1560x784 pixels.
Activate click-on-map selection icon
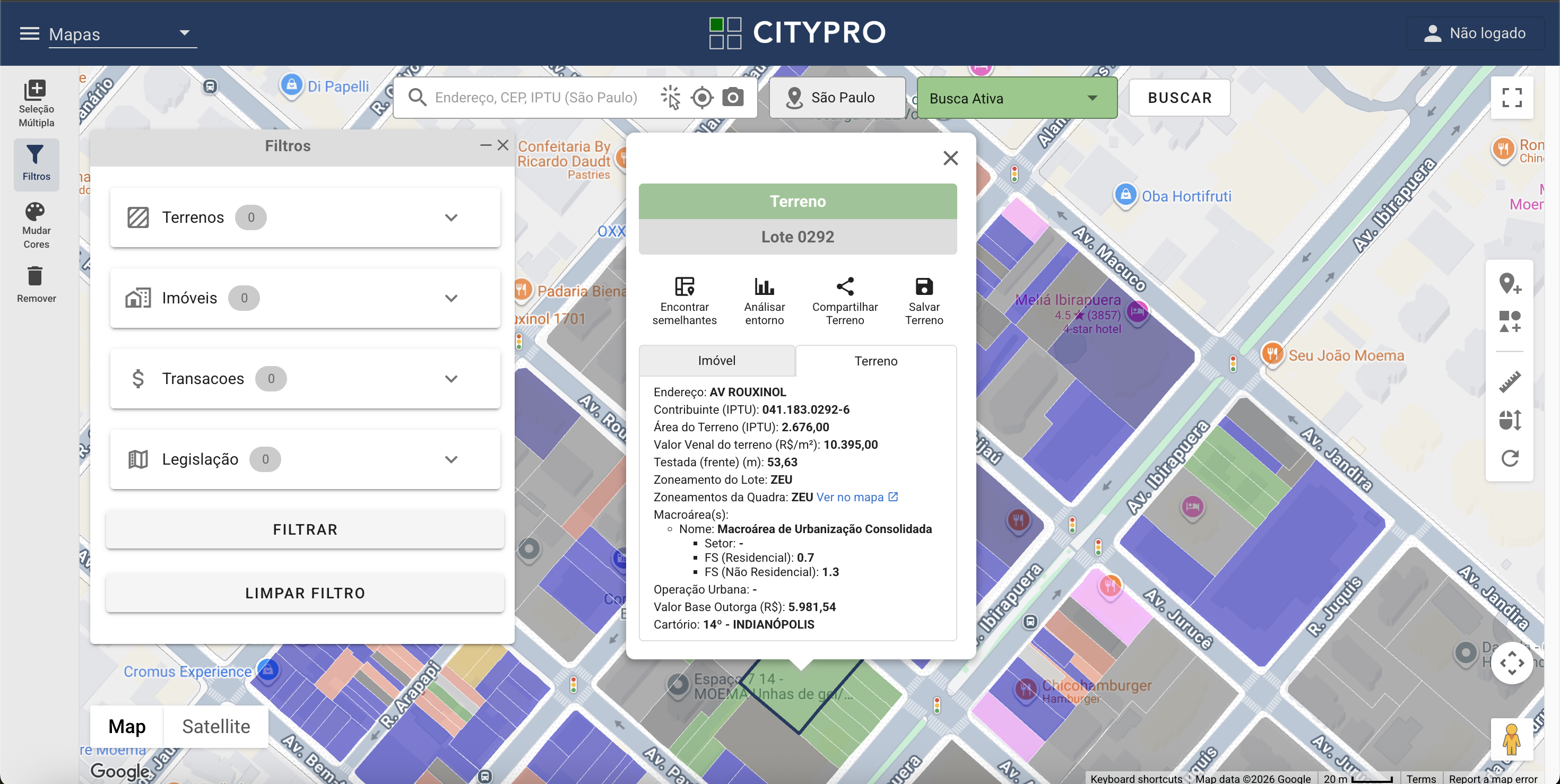(x=670, y=98)
